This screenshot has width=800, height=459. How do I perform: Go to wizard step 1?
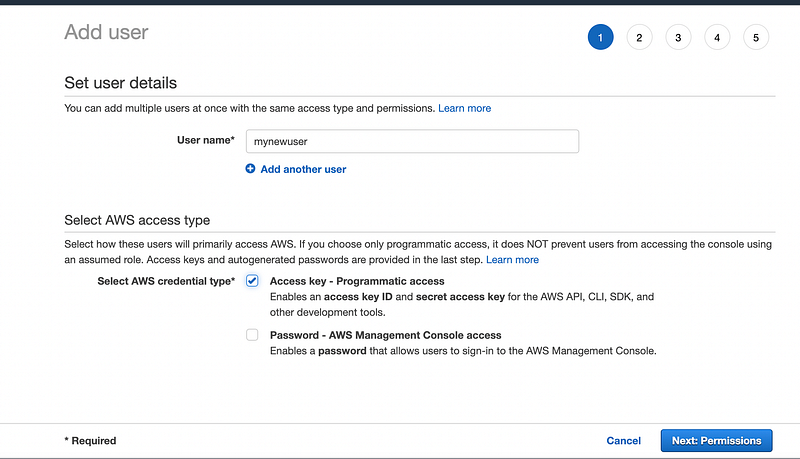tap(601, 37)
